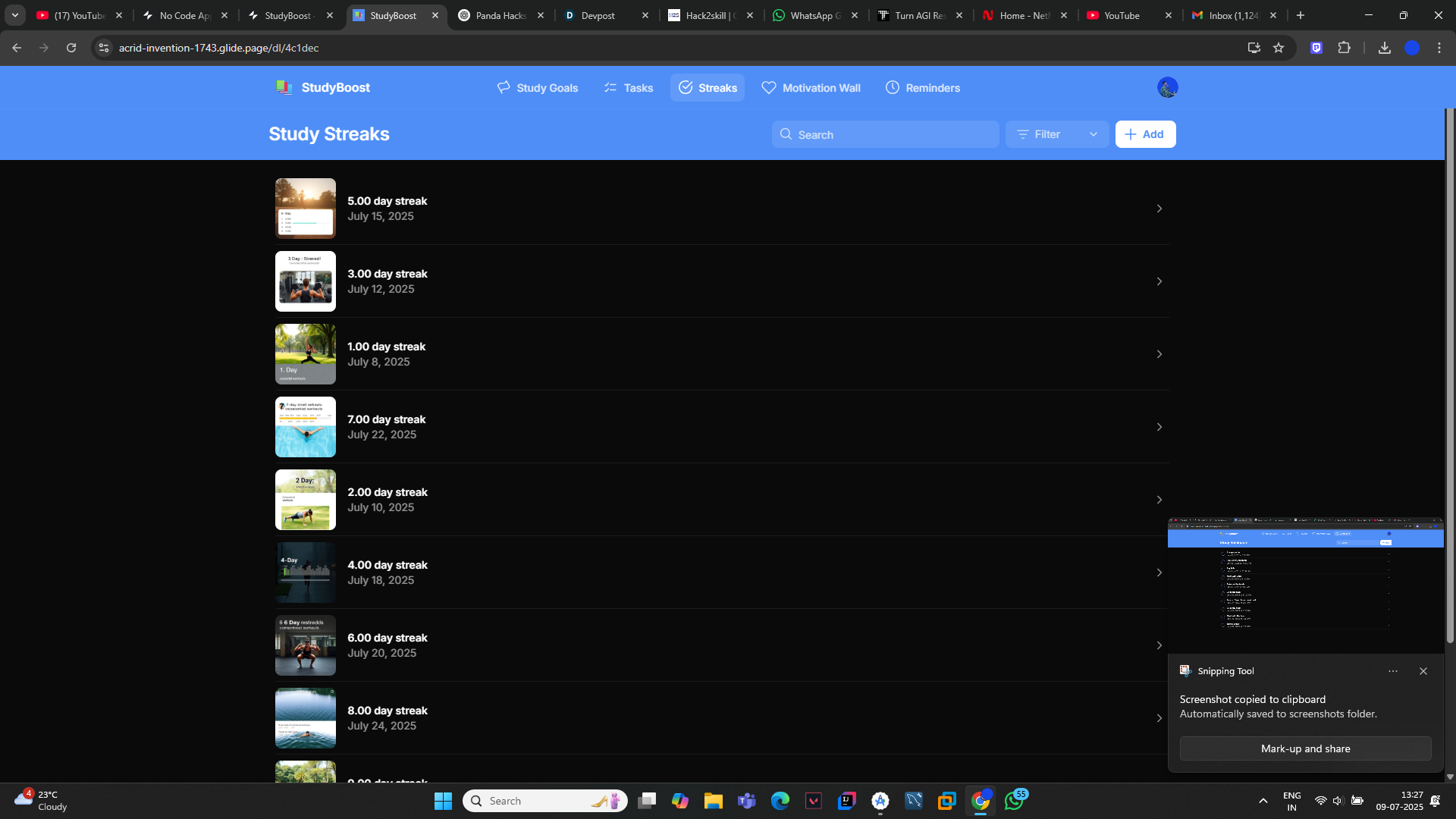Go to Study Goals tab
Screen dimensions: 1456x819
[538, 88]
